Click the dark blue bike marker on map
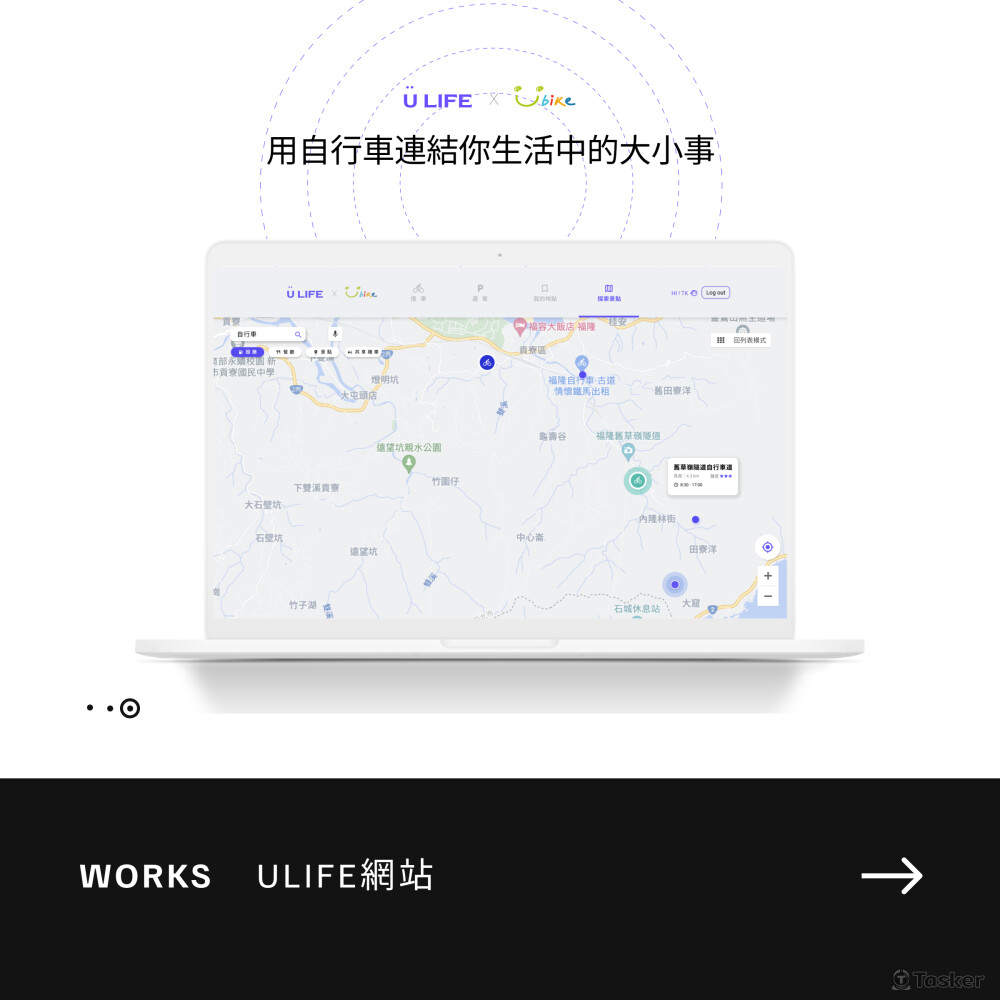This screenshot has width=1000, height=1000. tap(487, 362)
